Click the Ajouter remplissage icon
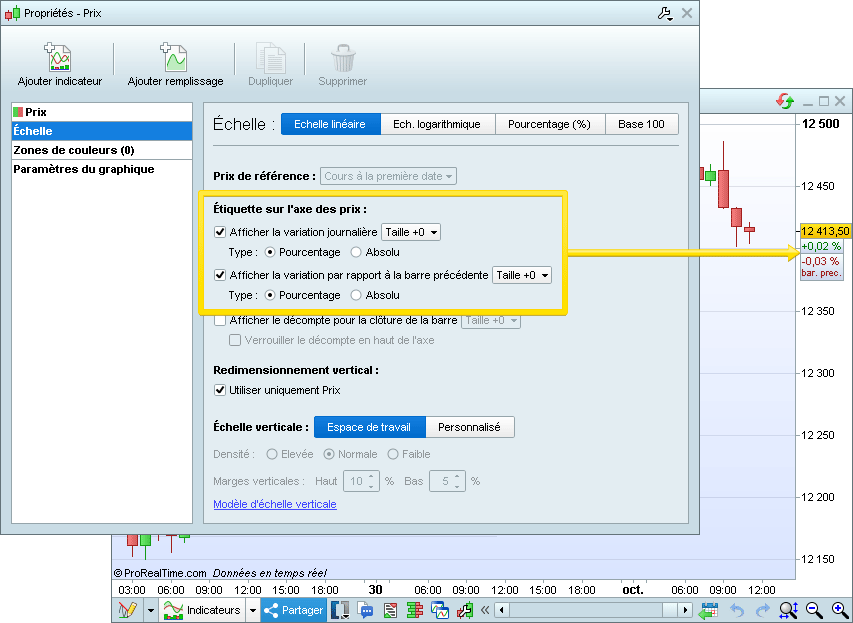This screenshot has width=853, height=623. (175, 58)
